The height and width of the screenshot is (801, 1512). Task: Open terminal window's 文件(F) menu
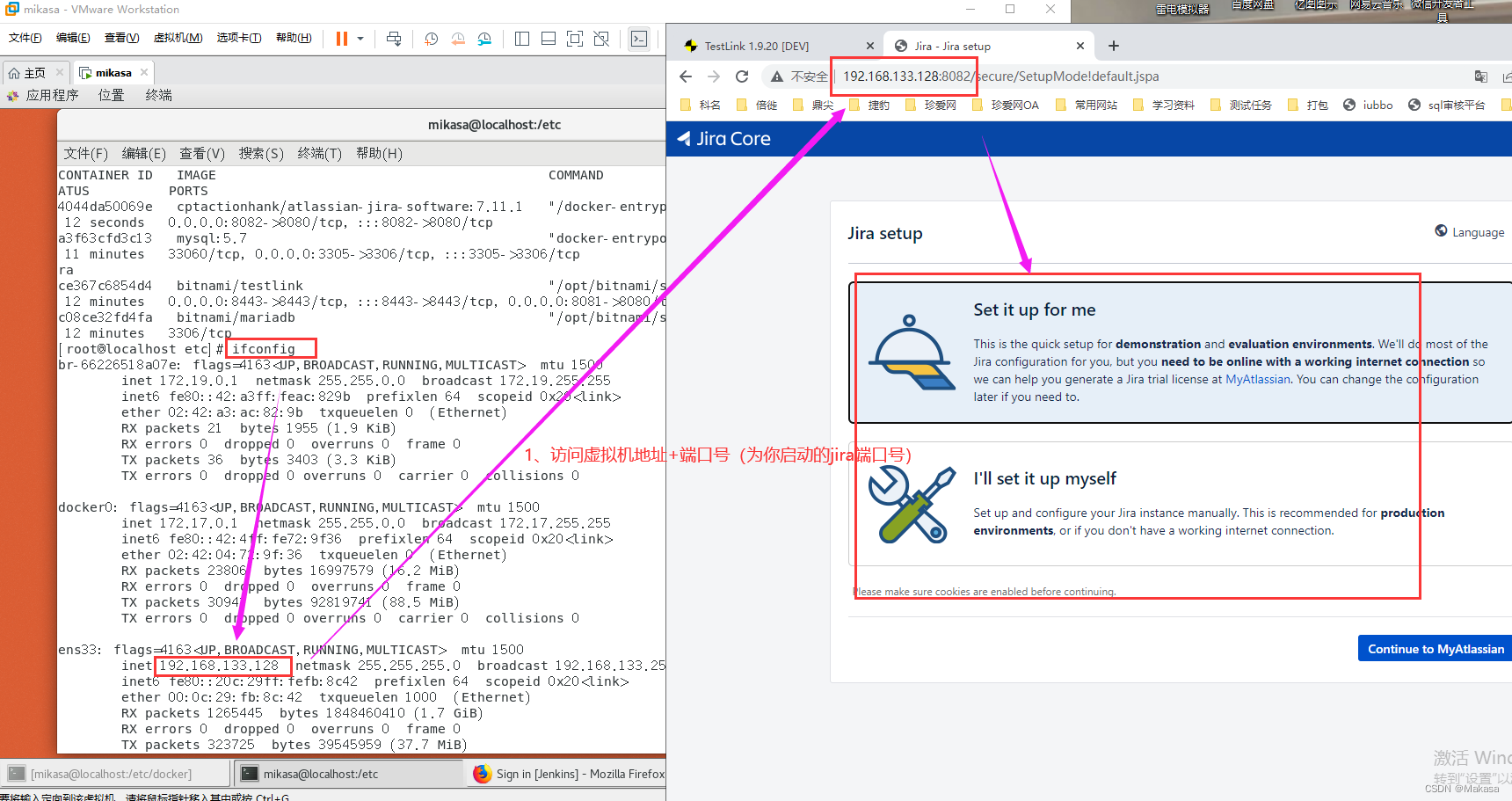tap(85, 153)
